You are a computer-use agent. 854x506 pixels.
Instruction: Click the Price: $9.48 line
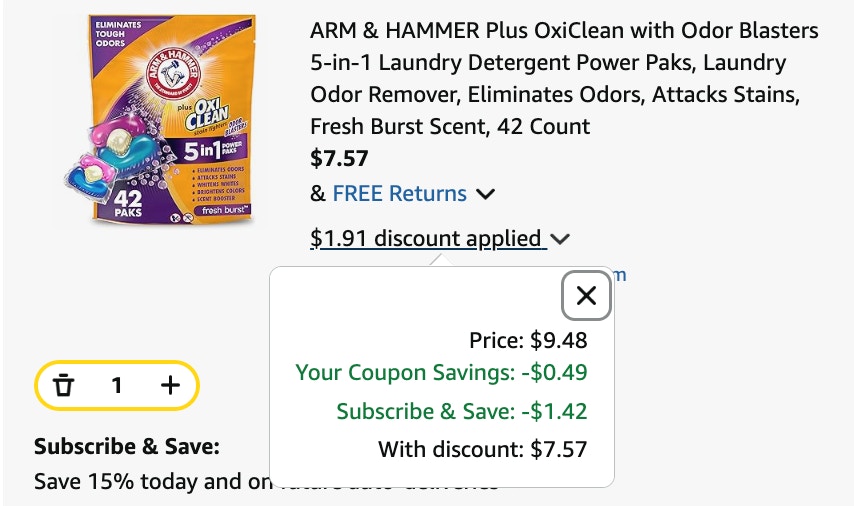coord(528,340)
